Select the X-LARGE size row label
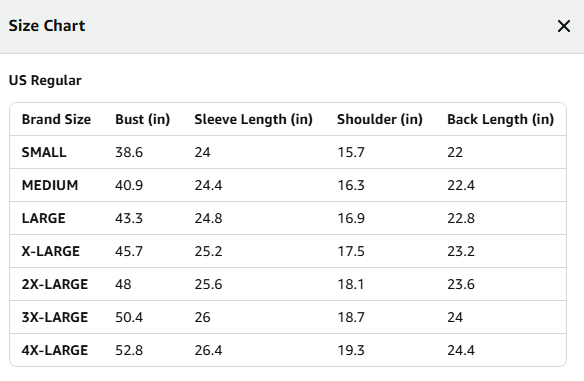584x381 pixels. click(51, 251)
